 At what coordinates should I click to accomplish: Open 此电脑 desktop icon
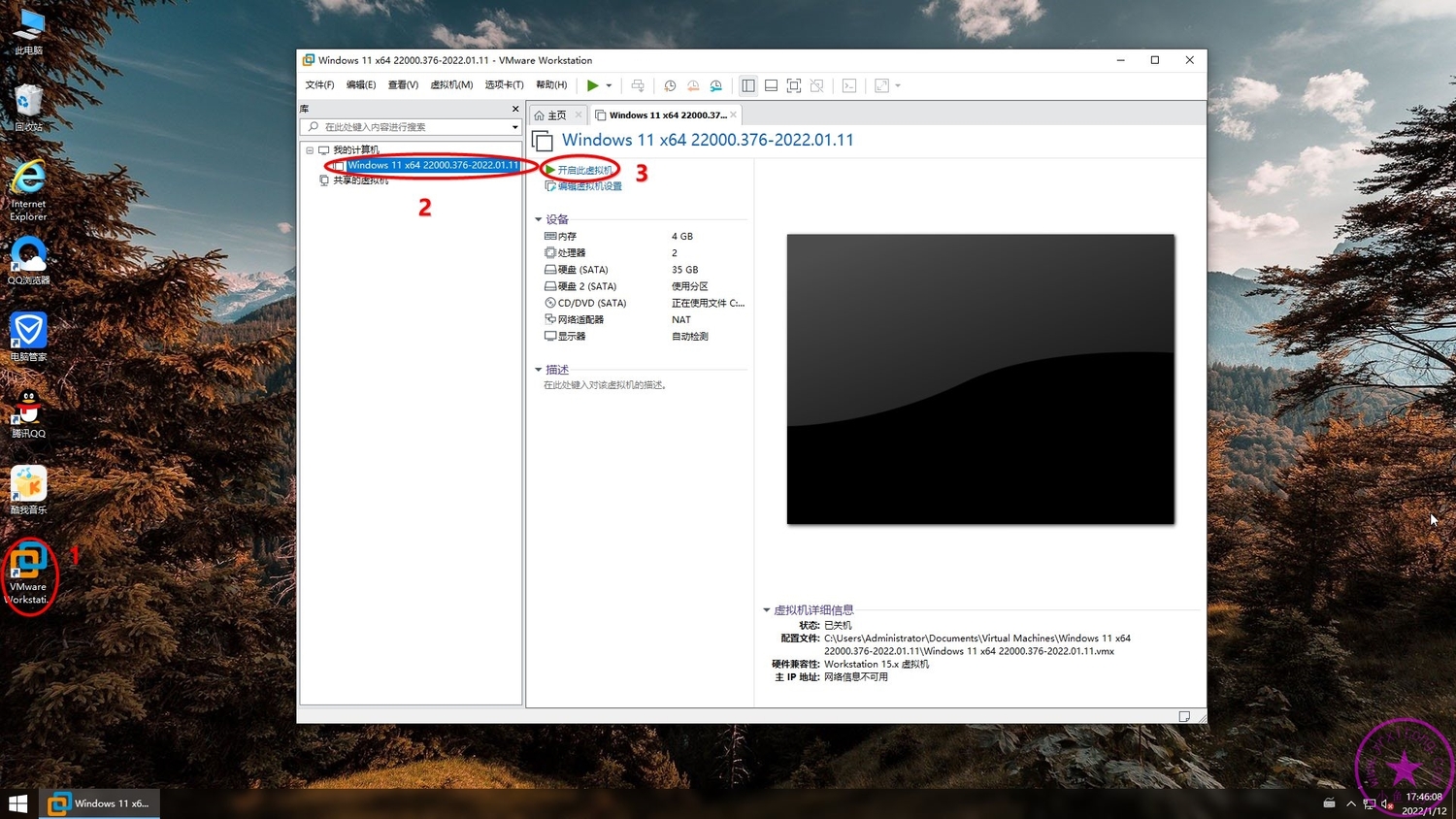point(28,31)
